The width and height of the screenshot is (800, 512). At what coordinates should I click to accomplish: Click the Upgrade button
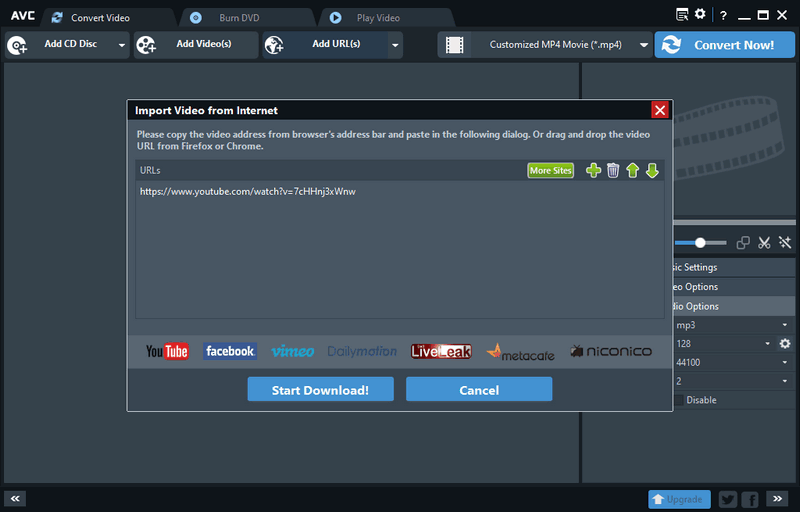click(x=679, y=499)
